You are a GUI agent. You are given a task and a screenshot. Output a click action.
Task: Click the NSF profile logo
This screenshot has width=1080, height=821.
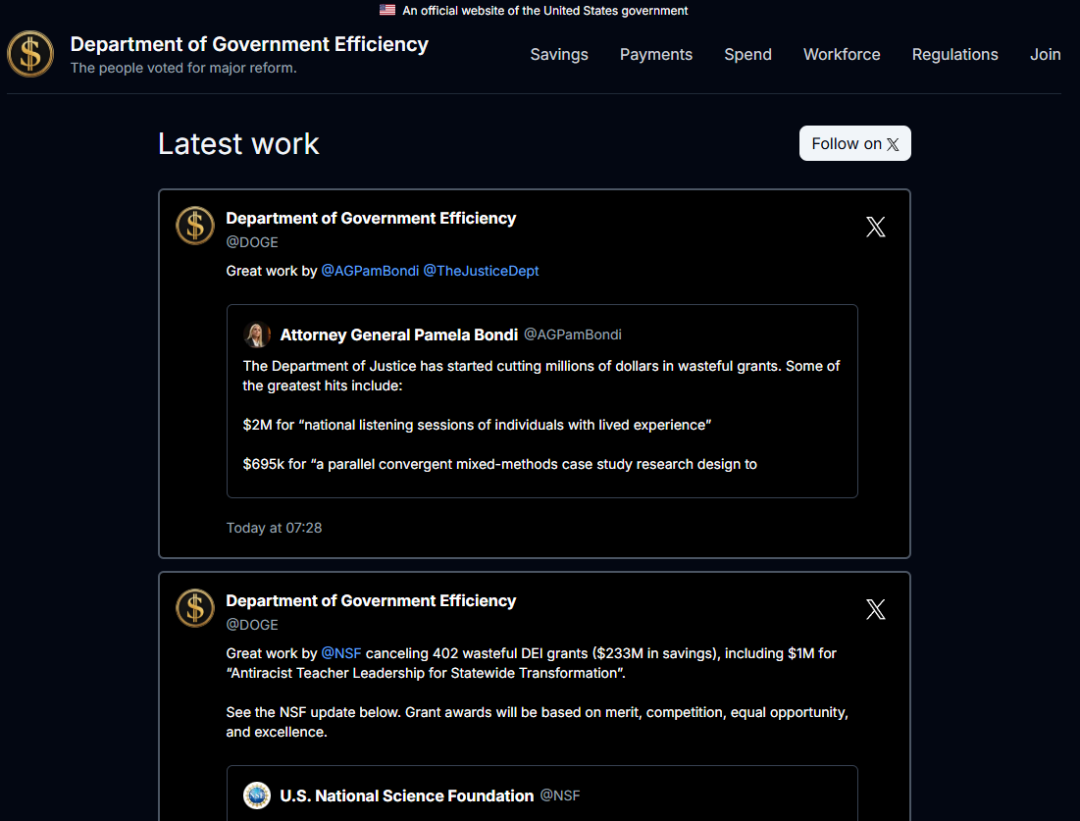pos(257,796)
